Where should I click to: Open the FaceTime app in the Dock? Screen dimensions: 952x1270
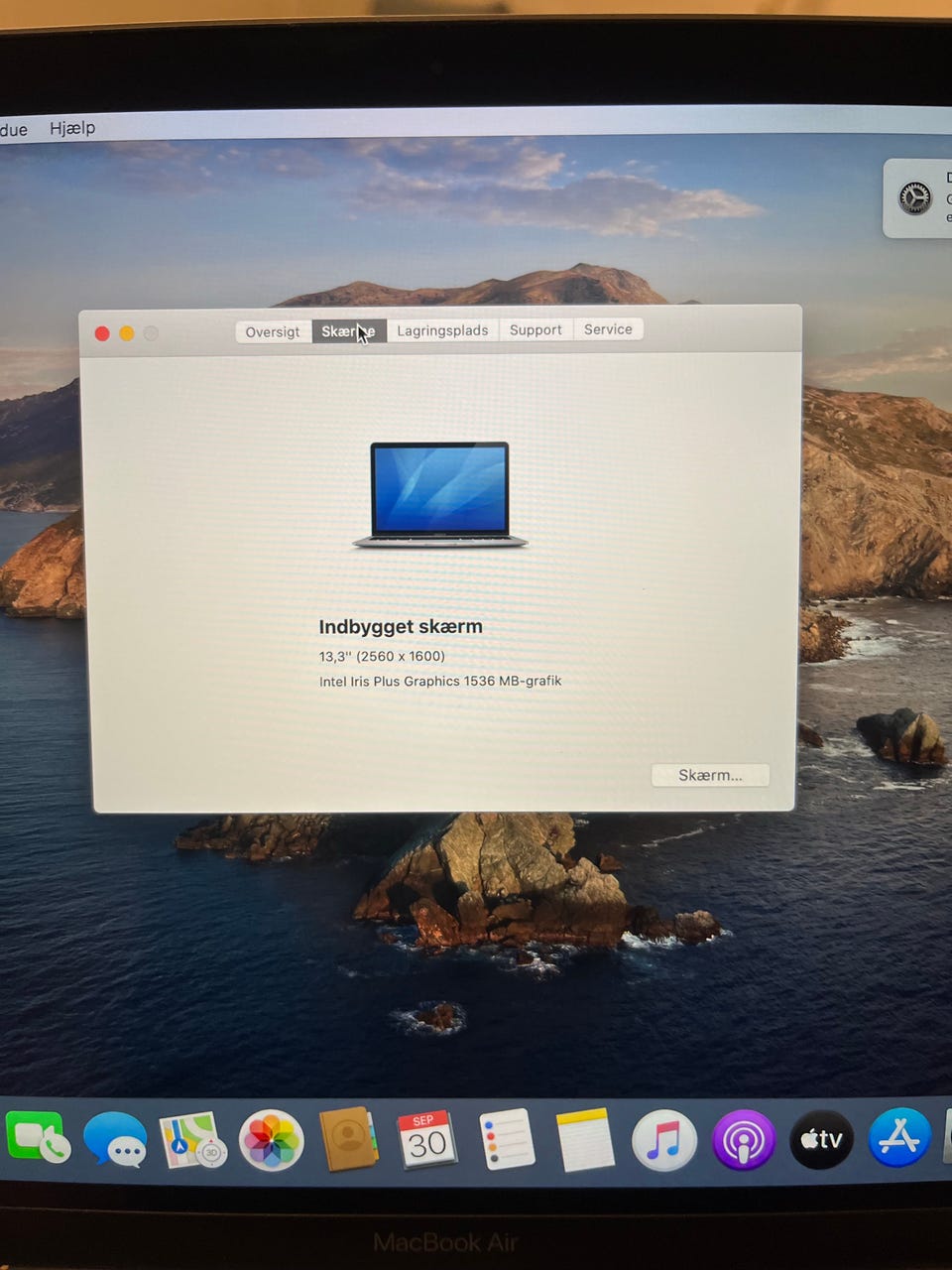38,1138
